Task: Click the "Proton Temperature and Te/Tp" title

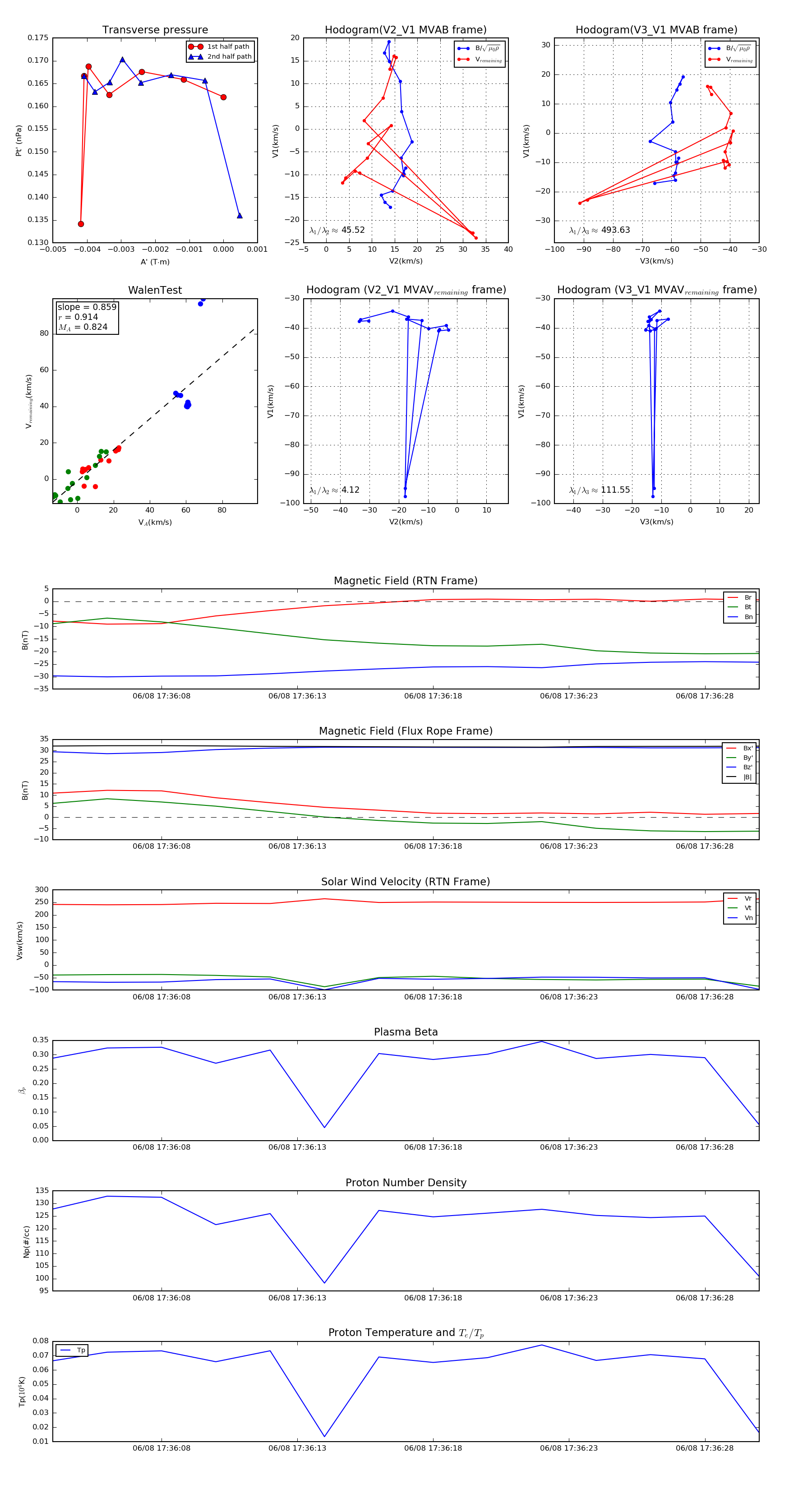Action: [406, 1333]
